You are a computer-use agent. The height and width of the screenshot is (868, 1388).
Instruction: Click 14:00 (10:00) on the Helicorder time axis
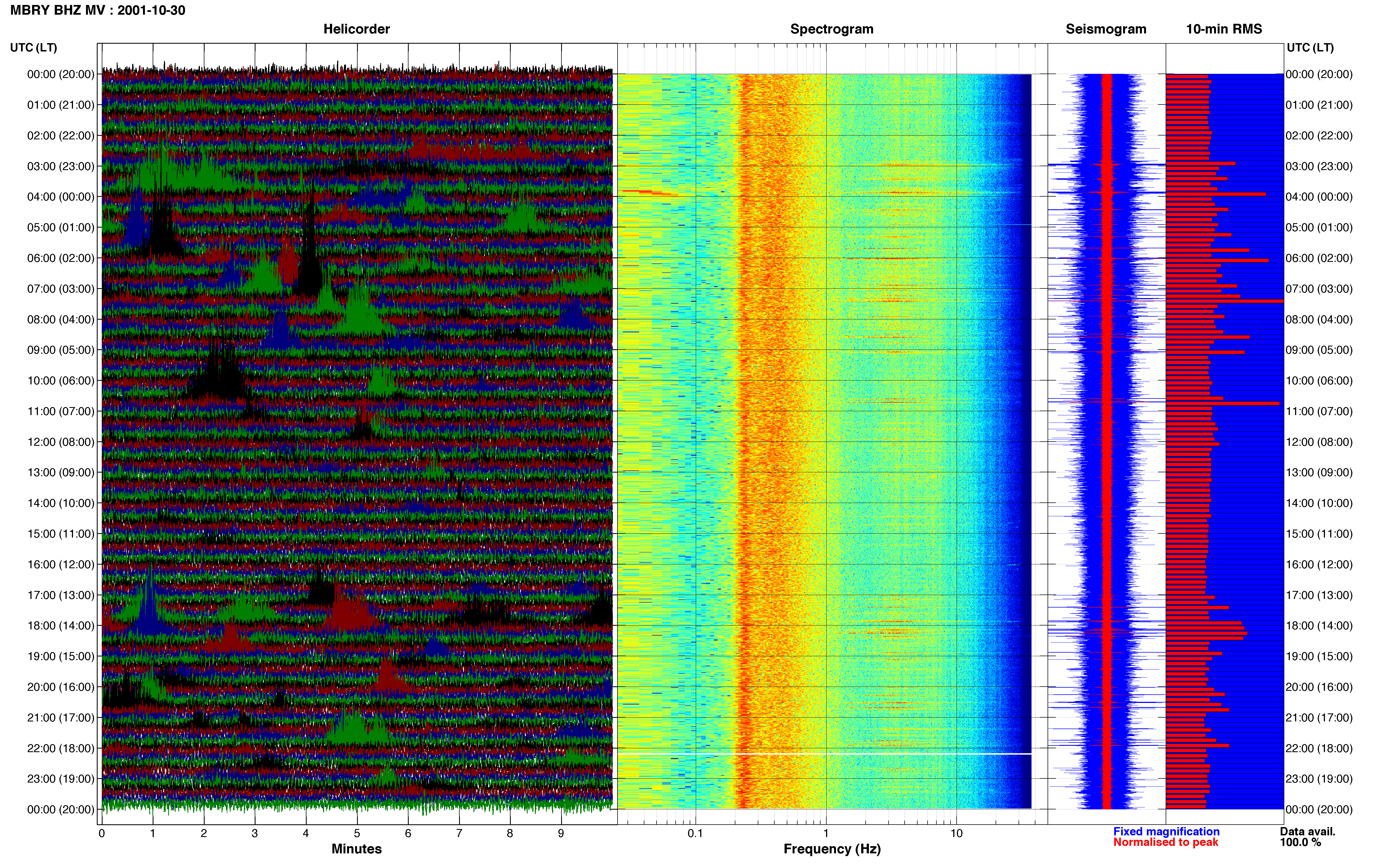coord(61,504)
